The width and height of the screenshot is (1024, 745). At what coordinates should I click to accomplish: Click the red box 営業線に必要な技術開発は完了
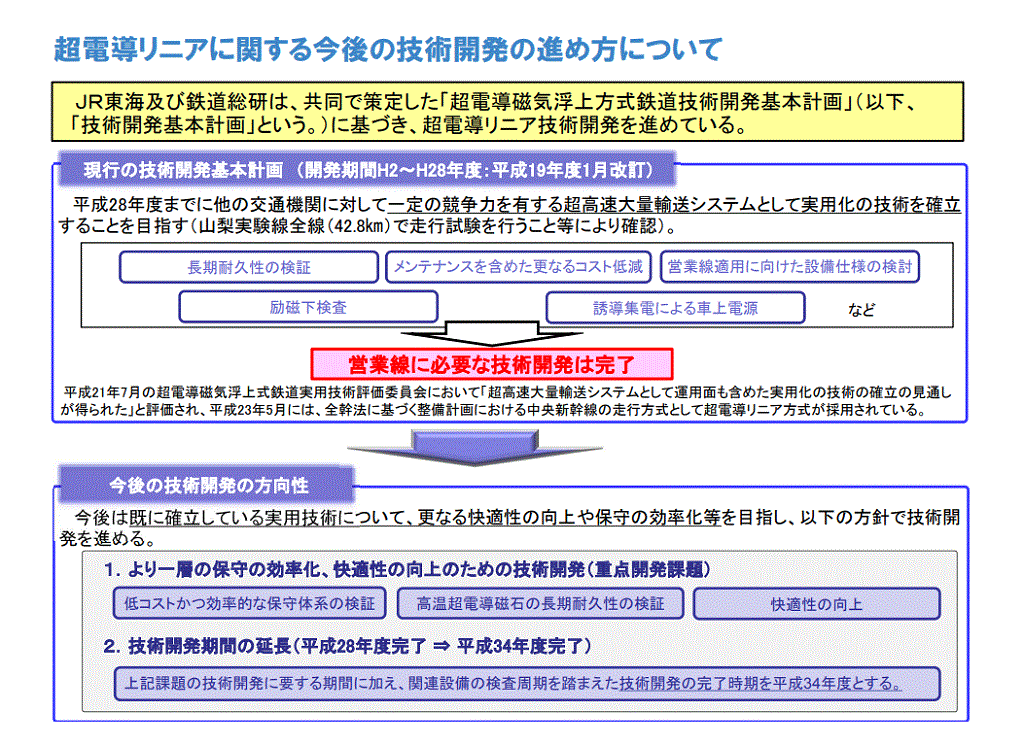[x=492, y=364]
